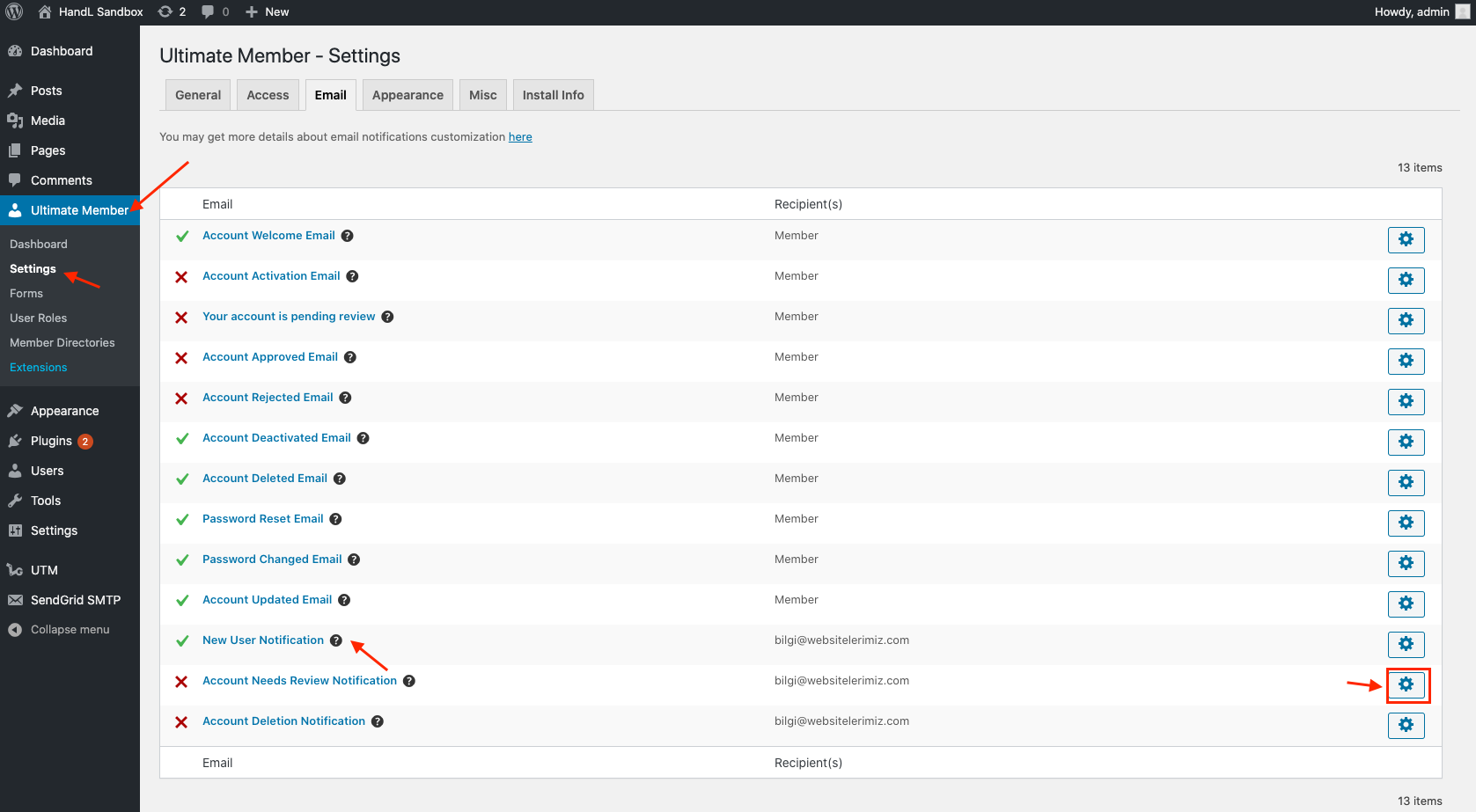1476x812 pixels.
Task: Open gear settings for Account Deletion Notification
Action: (1406, 725)
